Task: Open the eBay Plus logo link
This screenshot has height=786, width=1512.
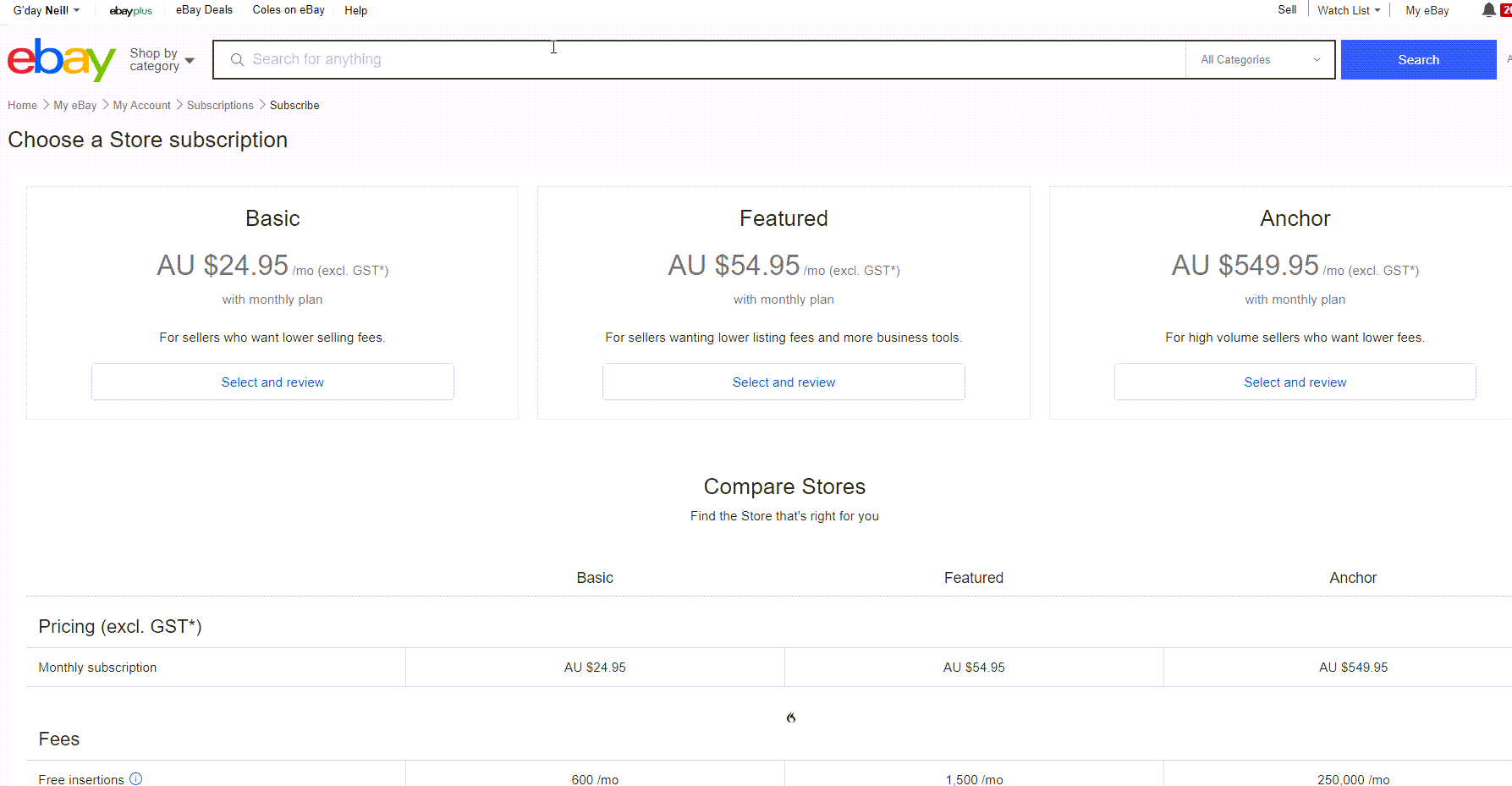Action: coord(130,11)
